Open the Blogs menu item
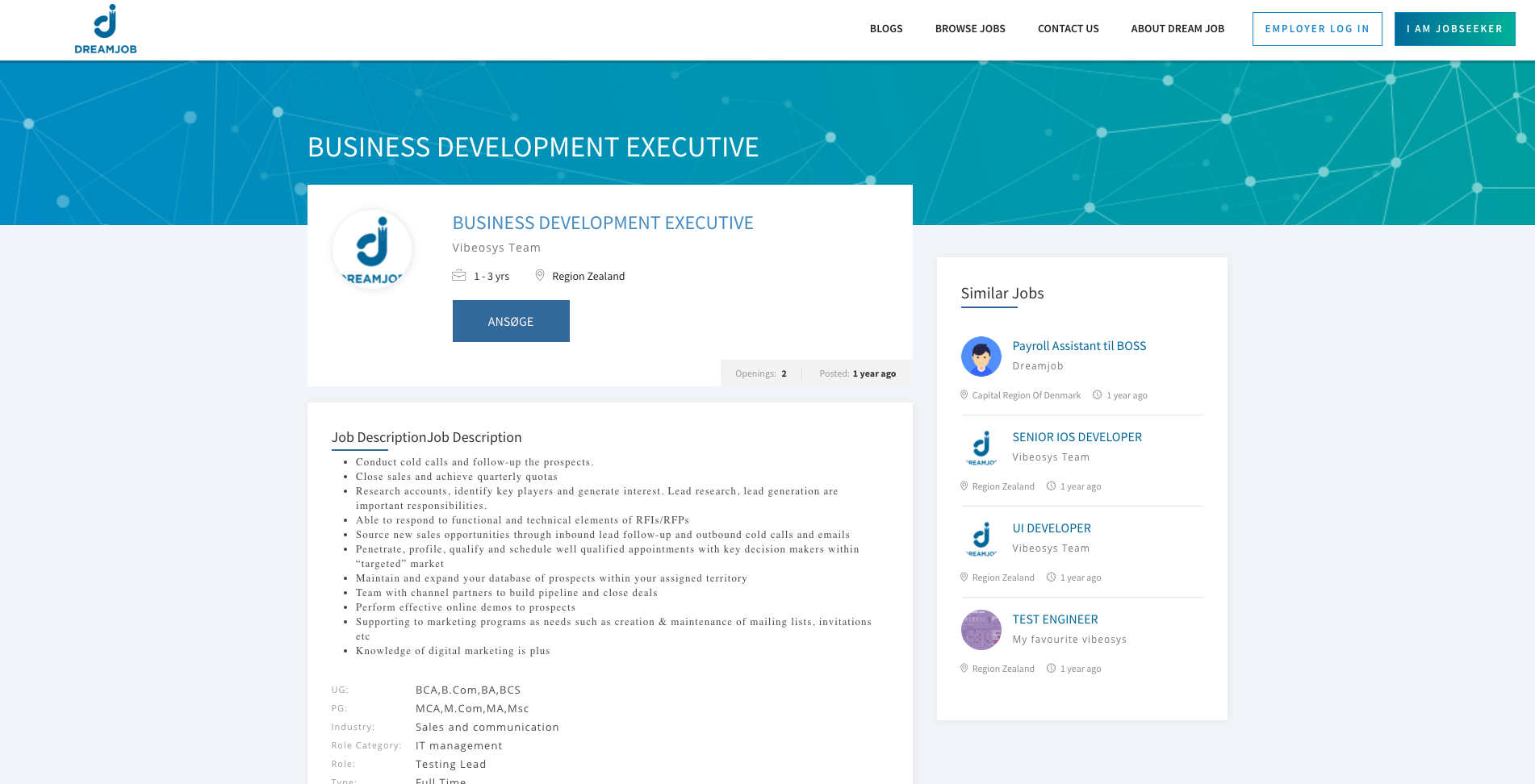The height and width of the screenshot is (784, 1535). [885, 29]
